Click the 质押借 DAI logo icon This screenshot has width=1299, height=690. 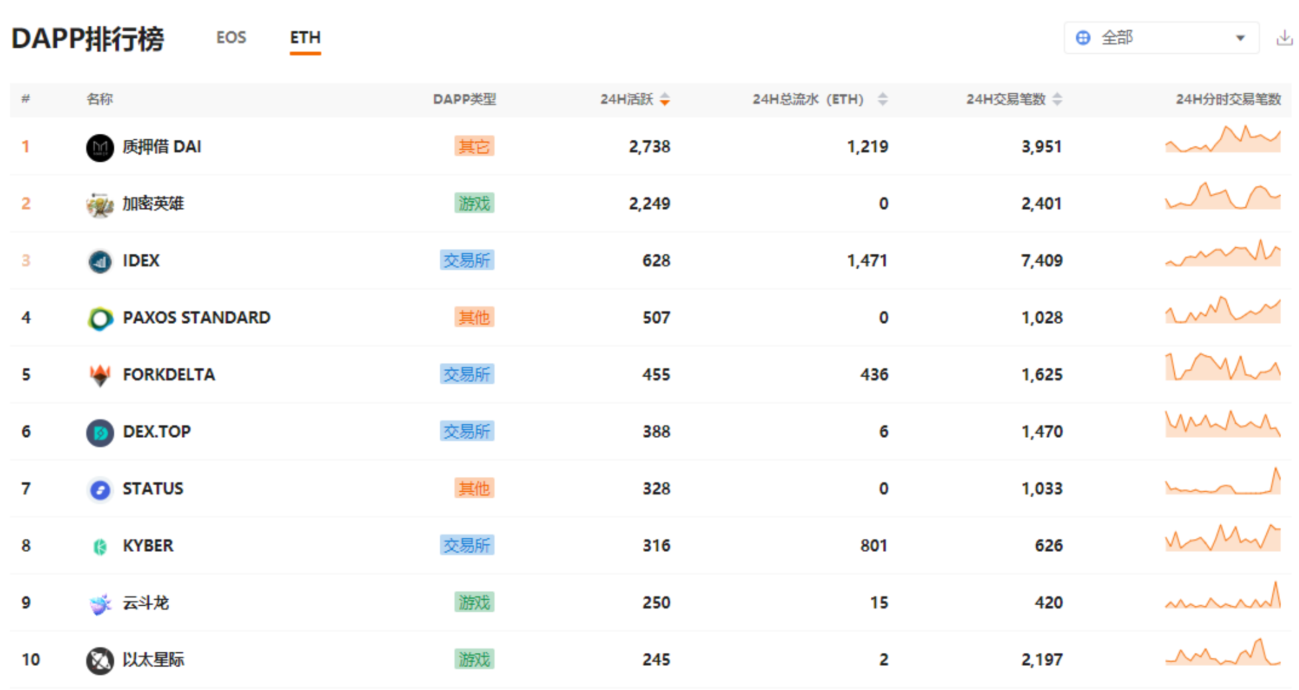100,148
